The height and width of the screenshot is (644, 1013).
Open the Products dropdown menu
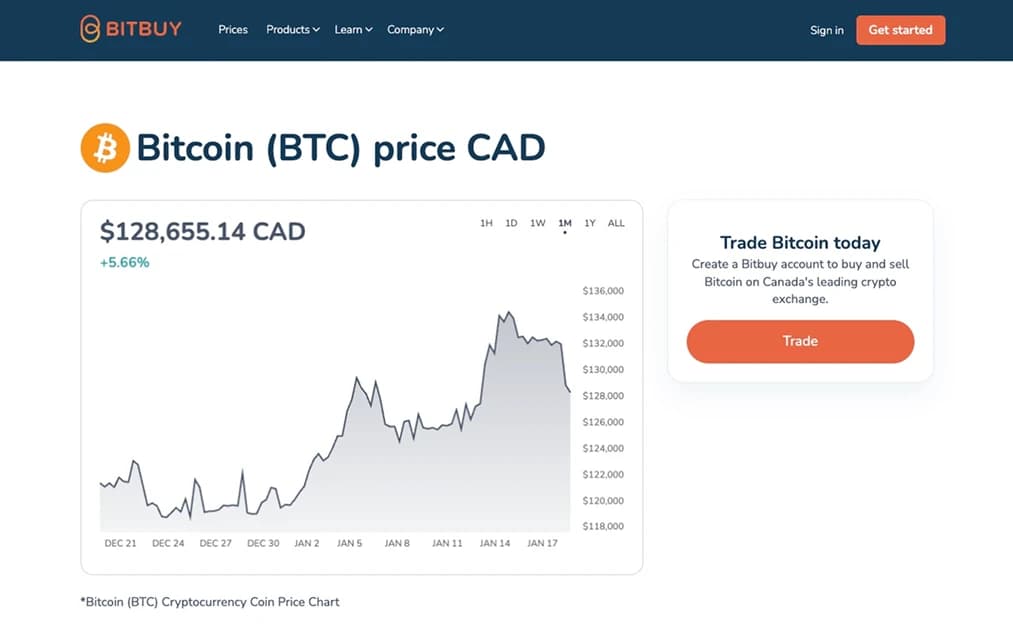click(291, 30)
